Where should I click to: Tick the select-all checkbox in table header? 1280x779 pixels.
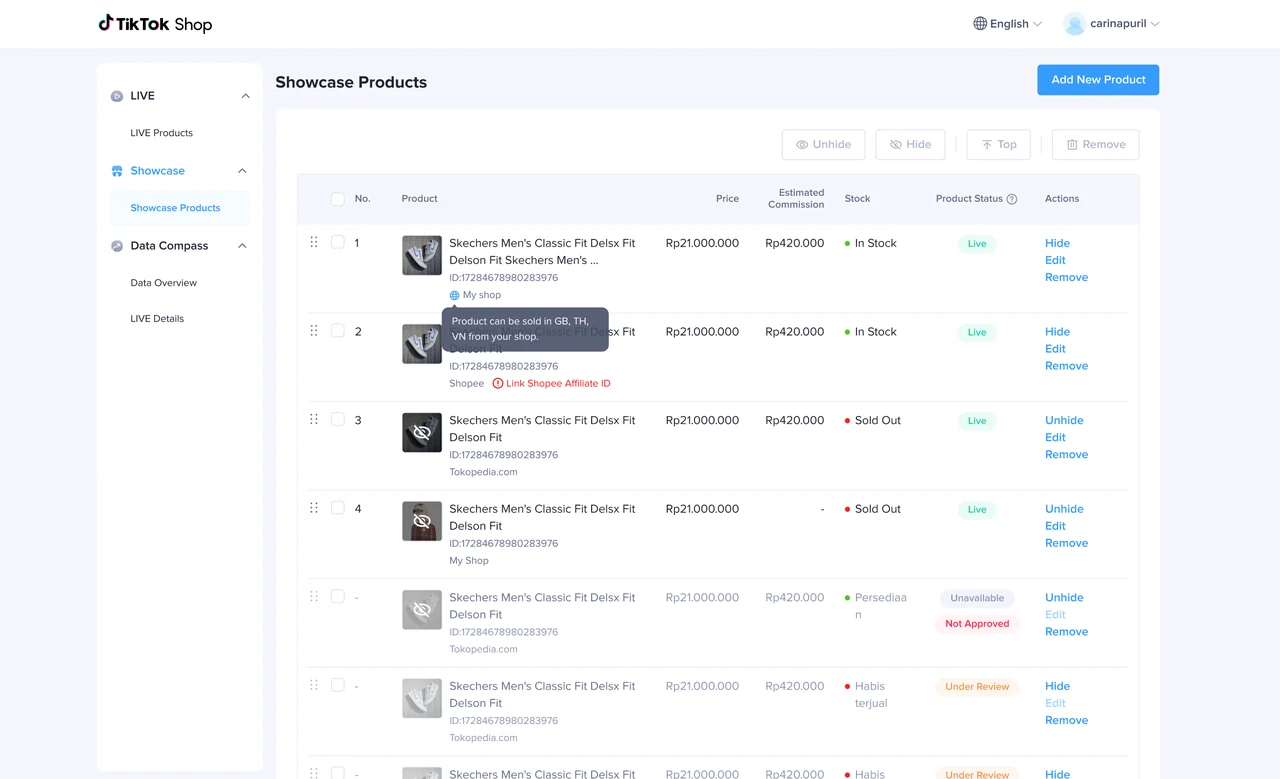pyautogui.click(x=338, y=199)
